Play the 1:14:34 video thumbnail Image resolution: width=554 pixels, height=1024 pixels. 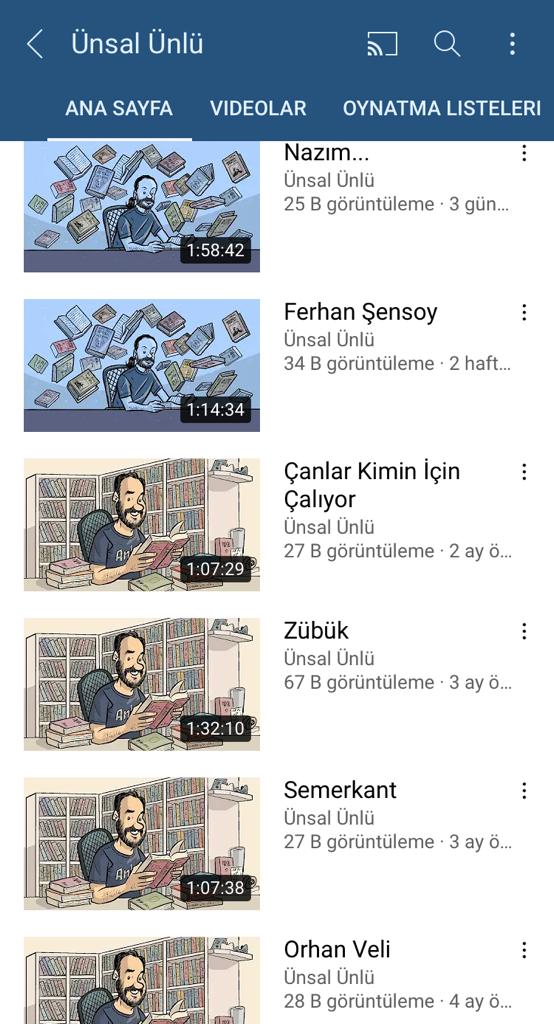point(142,366)
